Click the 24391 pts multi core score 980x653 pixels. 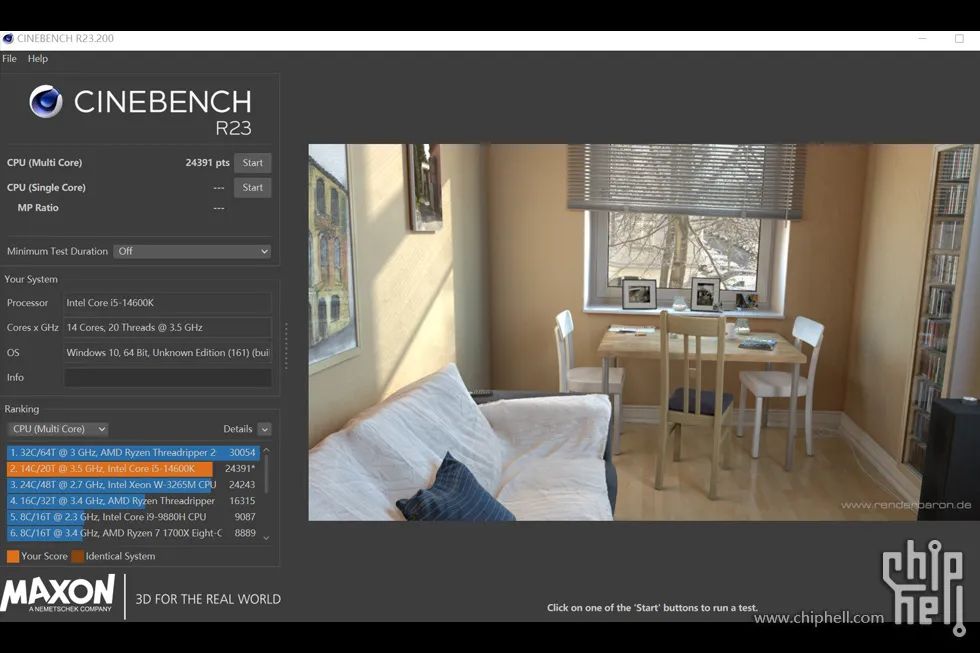click(208, 162)
